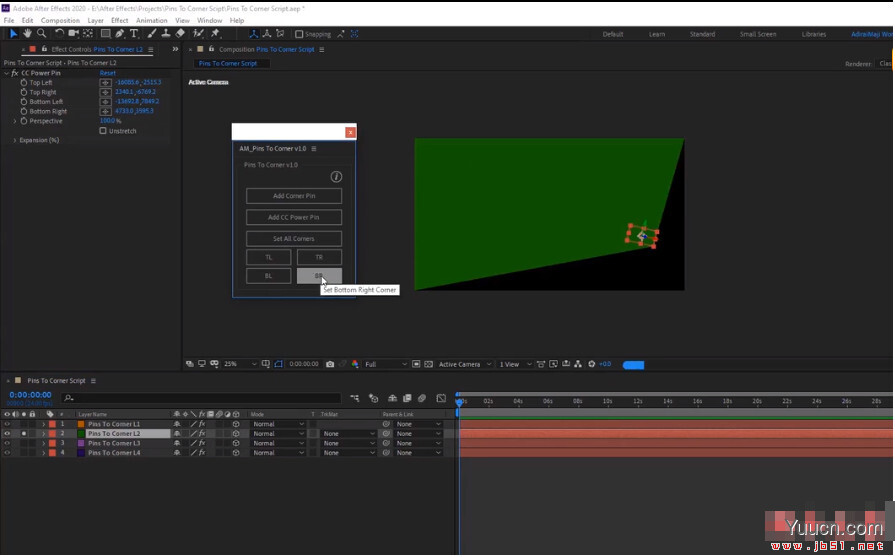Image resolution: width=895 pixels, height=557 pixels.
Task: Take a snapshot with camera icon
Action: click(x=330, y=364)
